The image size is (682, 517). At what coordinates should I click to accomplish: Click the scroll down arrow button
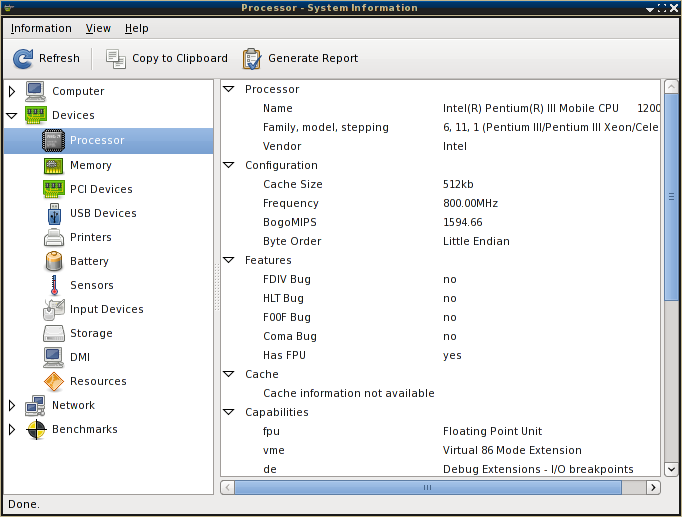[671, 469]
